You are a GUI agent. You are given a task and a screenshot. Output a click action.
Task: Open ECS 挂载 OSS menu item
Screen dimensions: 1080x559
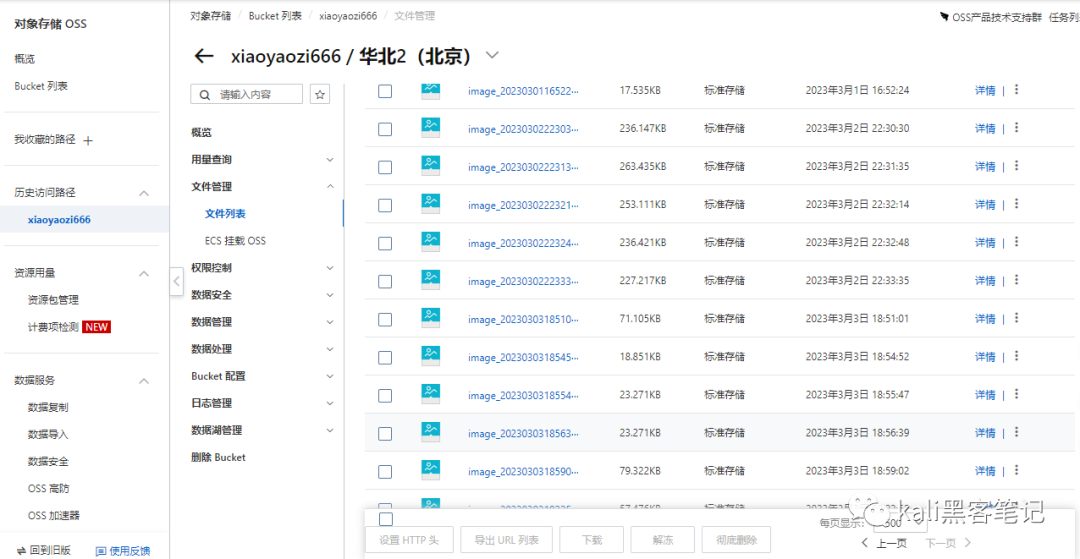click(235, 241)
